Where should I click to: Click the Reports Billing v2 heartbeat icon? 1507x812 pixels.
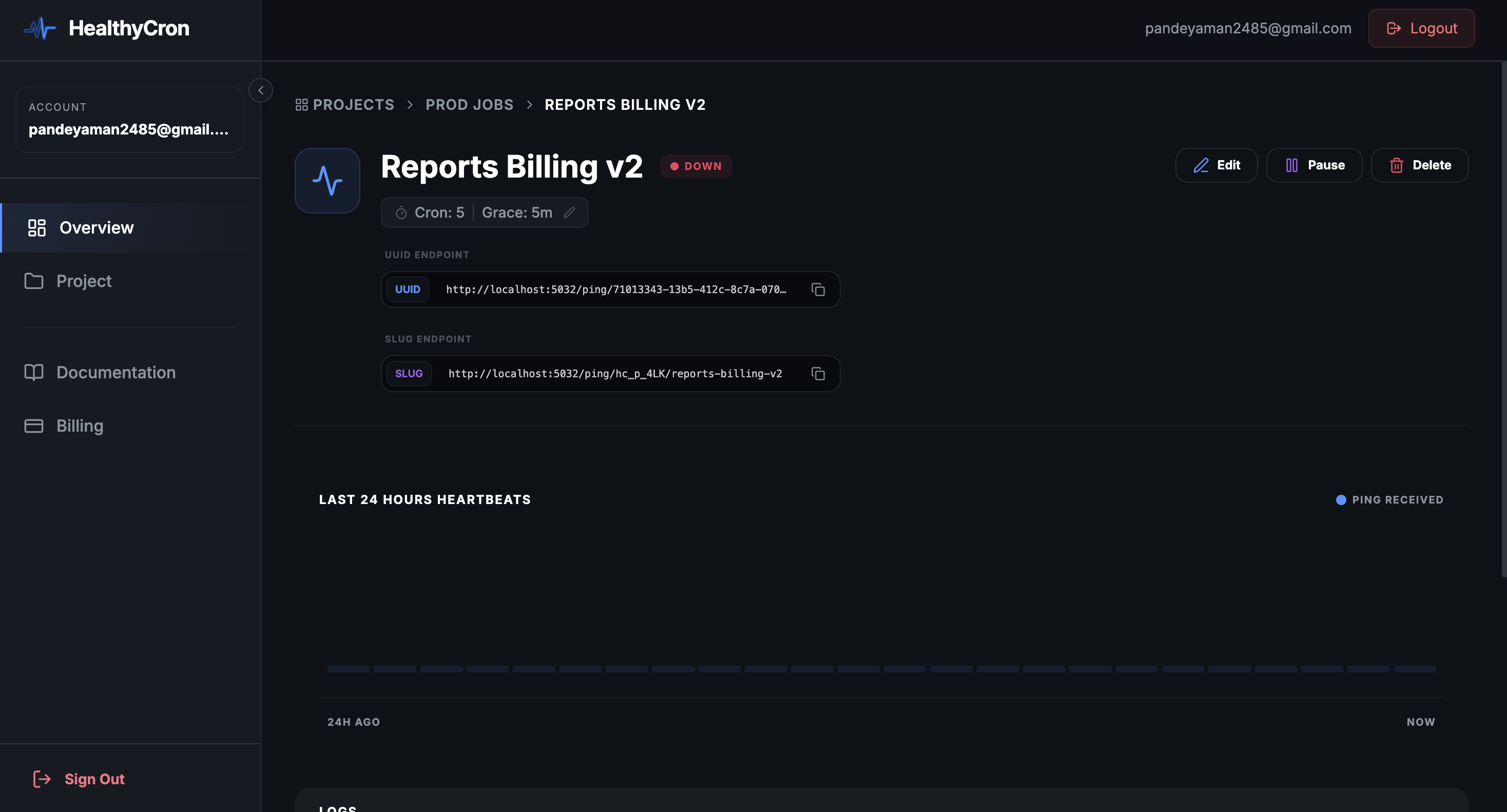327,181
